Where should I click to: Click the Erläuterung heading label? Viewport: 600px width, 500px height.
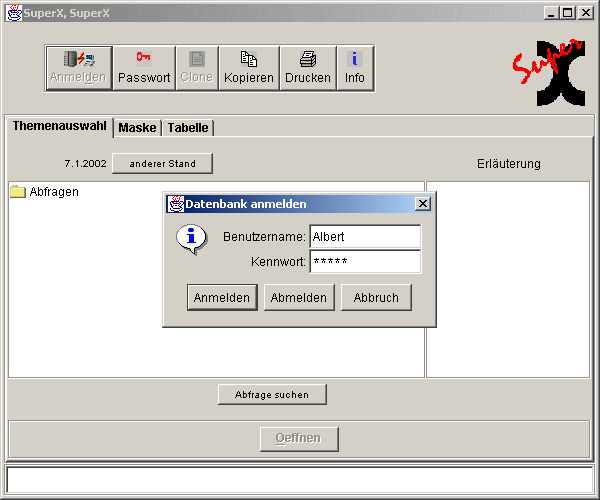pos(509,164)
